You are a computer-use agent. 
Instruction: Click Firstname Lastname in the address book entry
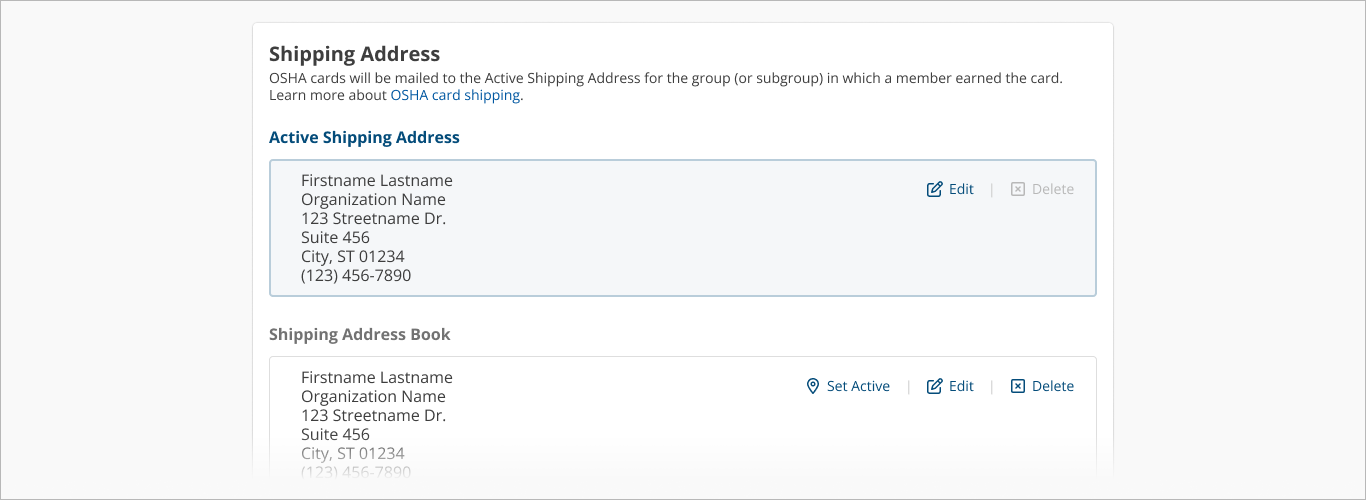(x=376, y=377)
